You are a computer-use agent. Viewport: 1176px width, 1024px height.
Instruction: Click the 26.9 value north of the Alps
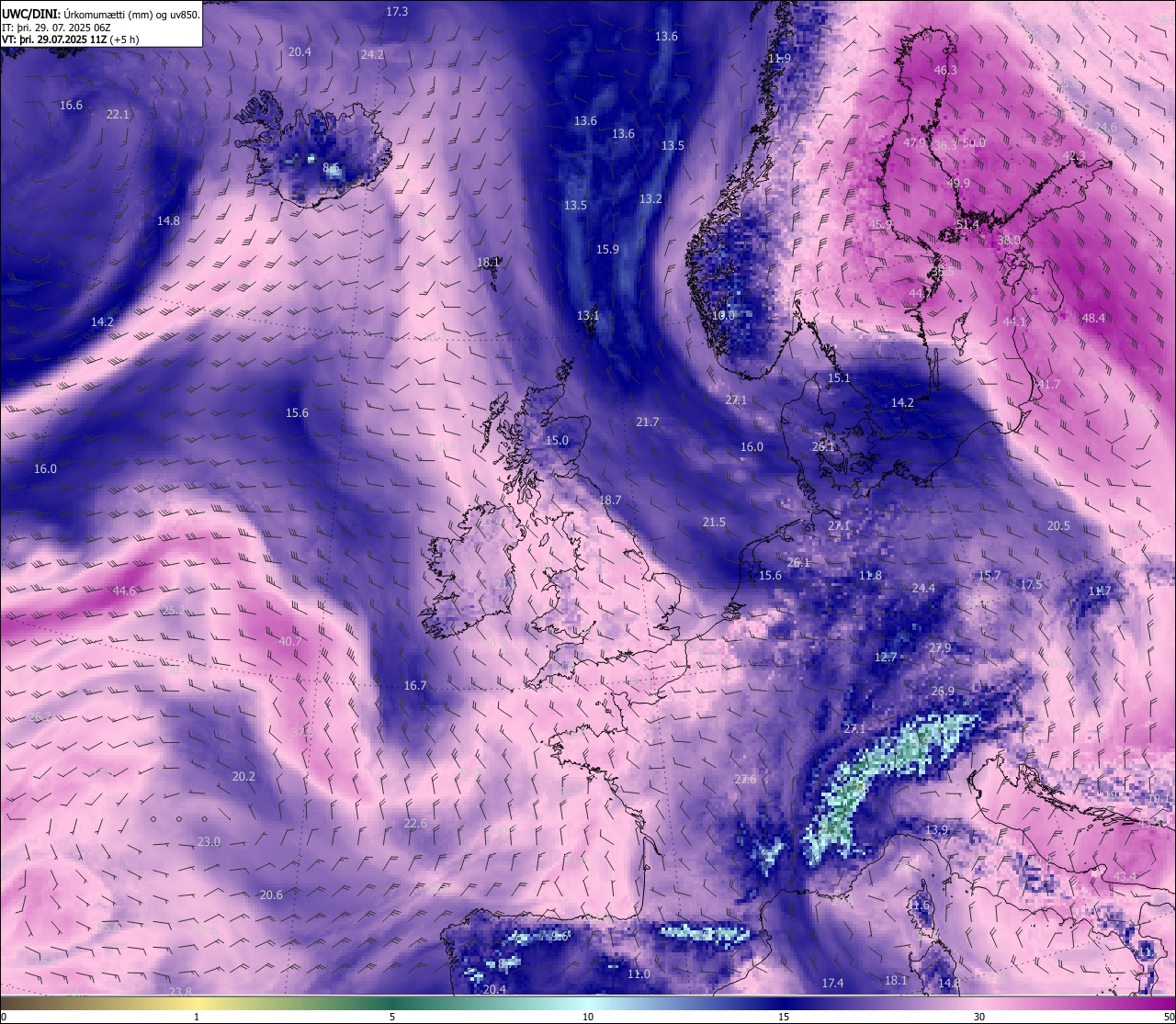click(x=943, y=691)
